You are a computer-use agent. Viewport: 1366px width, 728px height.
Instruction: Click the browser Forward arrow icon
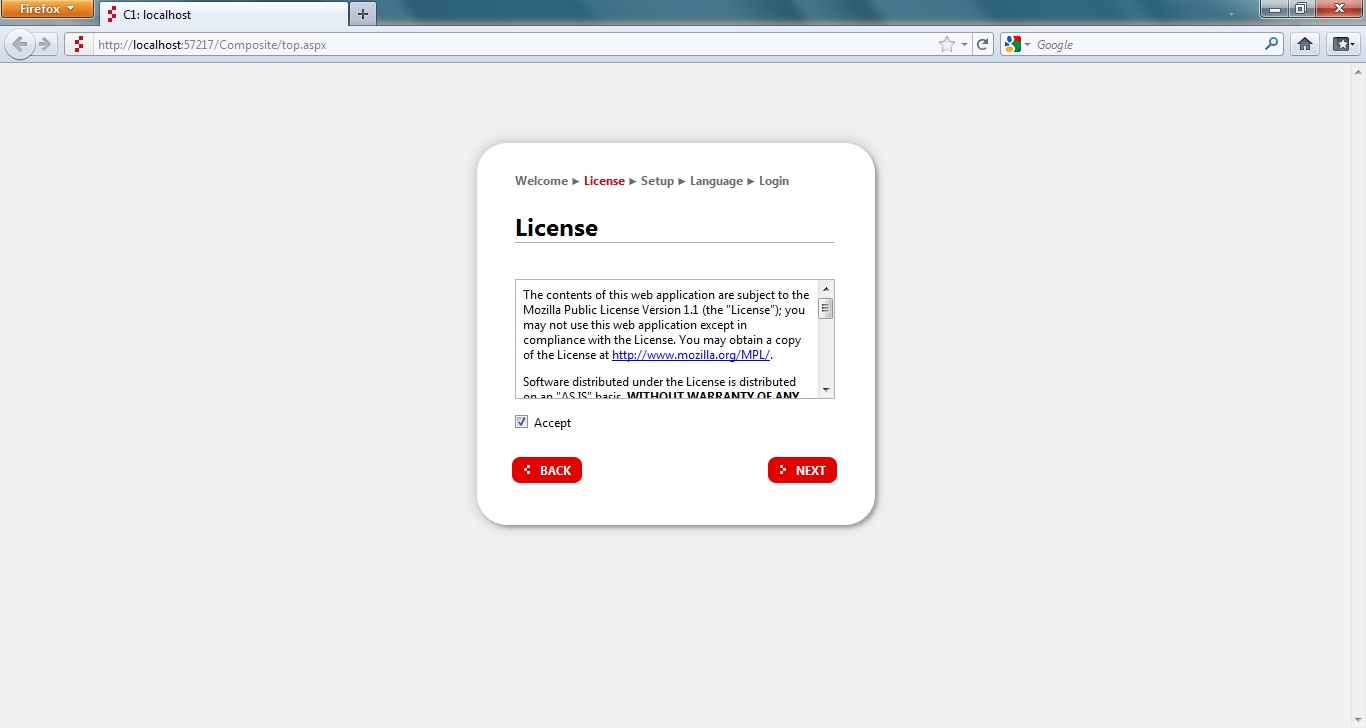click(x=45, y=44)
